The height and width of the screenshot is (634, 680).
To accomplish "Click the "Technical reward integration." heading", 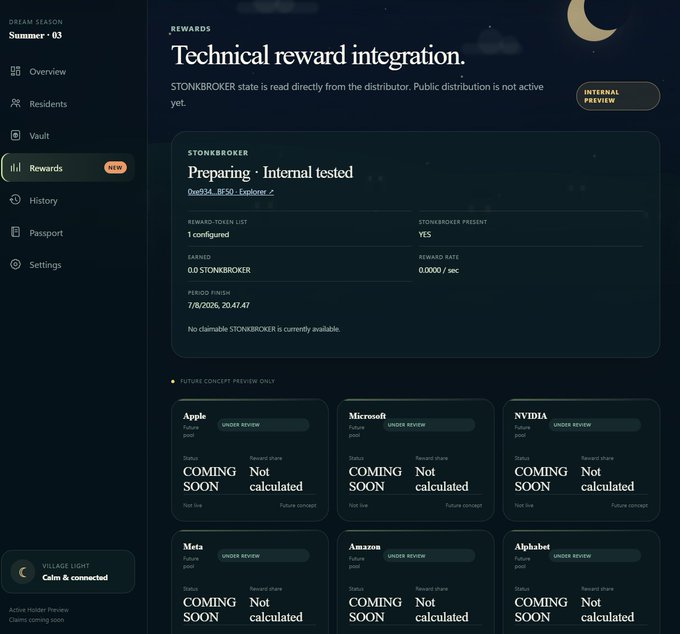I will pyautogui.click(x=318, y=56).
